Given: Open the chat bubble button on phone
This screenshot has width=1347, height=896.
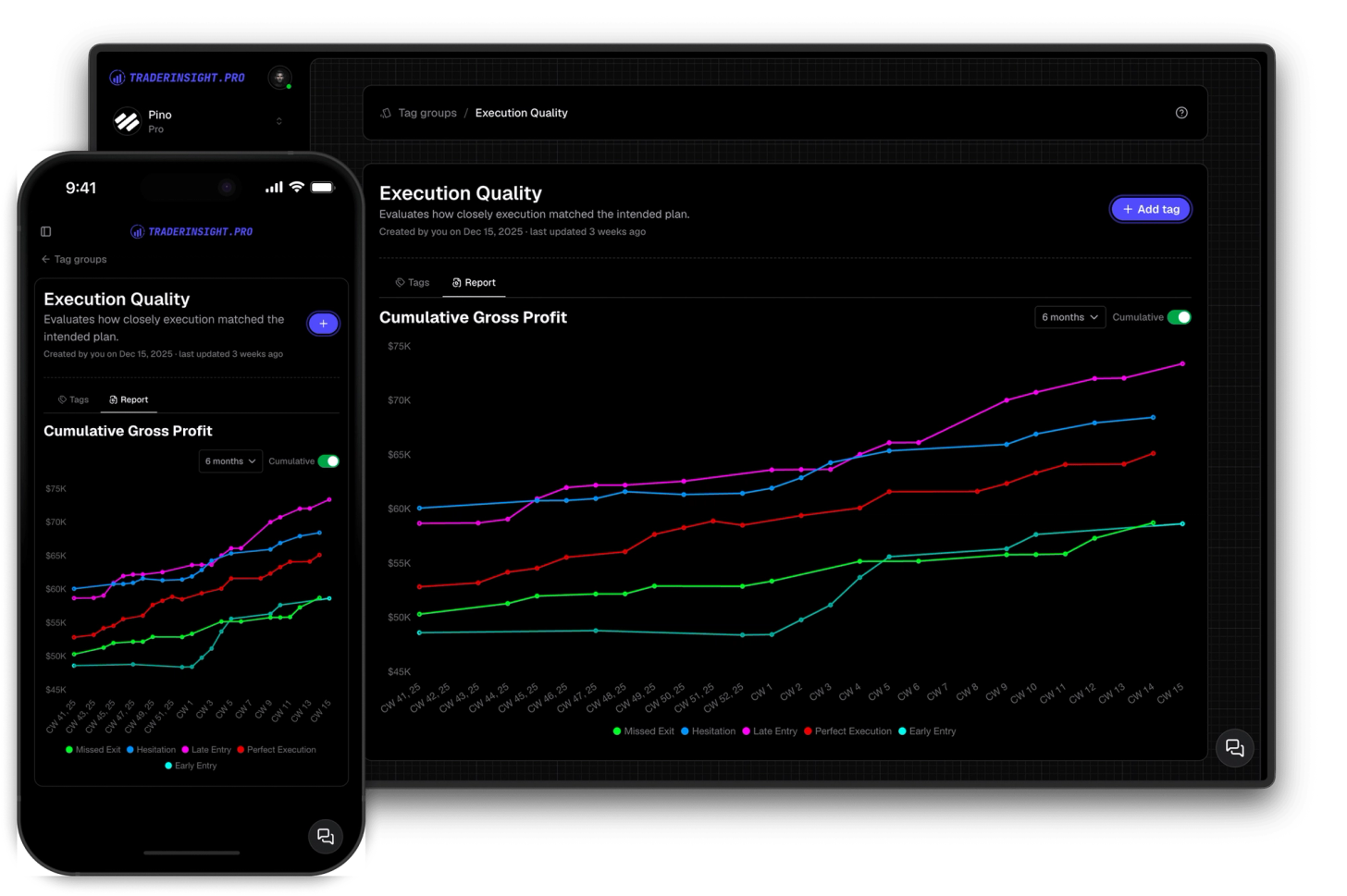Looking at the screenshot, I should [x=325, y=836].
